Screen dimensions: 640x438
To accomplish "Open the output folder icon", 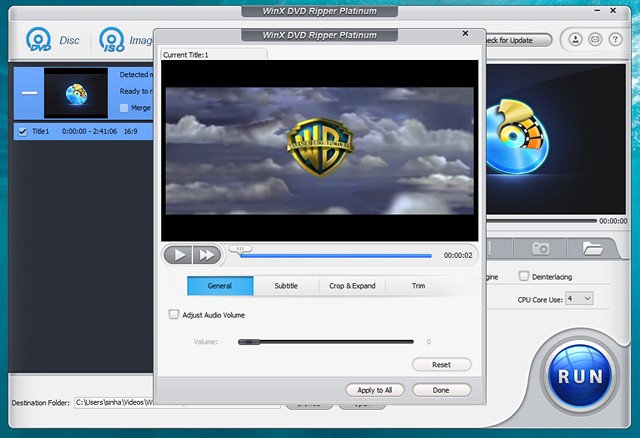I will 592,248.
